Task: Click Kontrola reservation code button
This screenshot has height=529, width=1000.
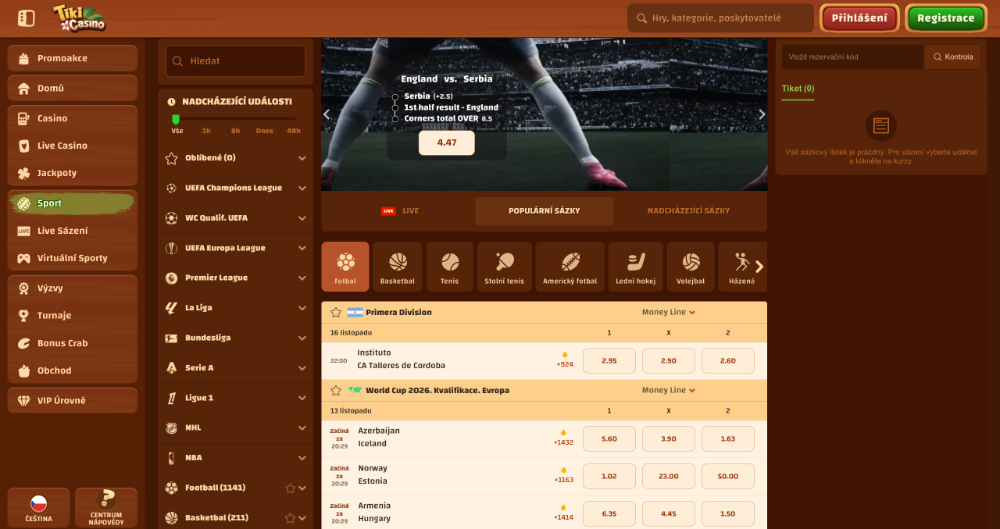Action: coord(953,57)
